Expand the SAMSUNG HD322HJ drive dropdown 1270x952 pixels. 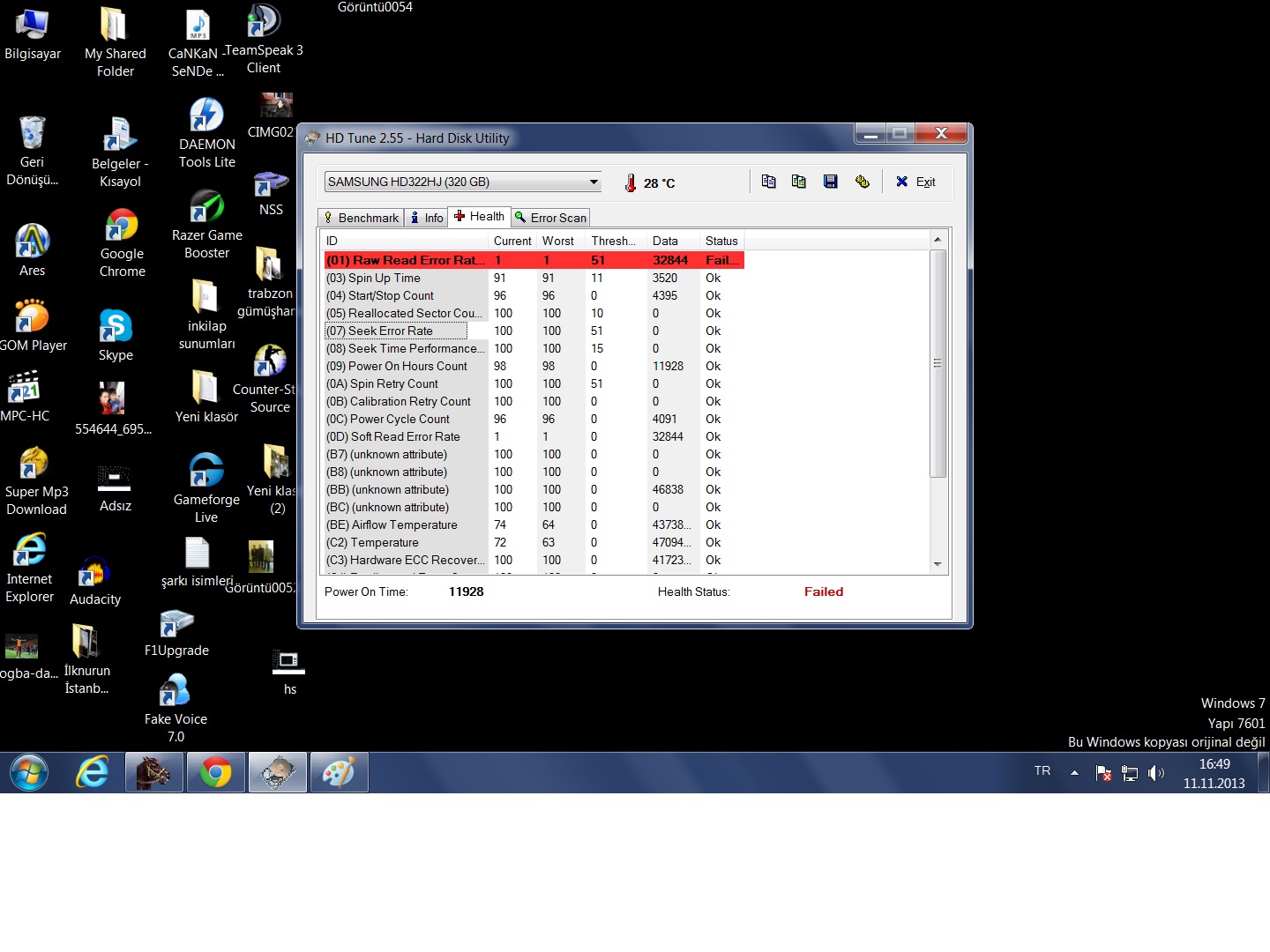[x=594, y=182]
